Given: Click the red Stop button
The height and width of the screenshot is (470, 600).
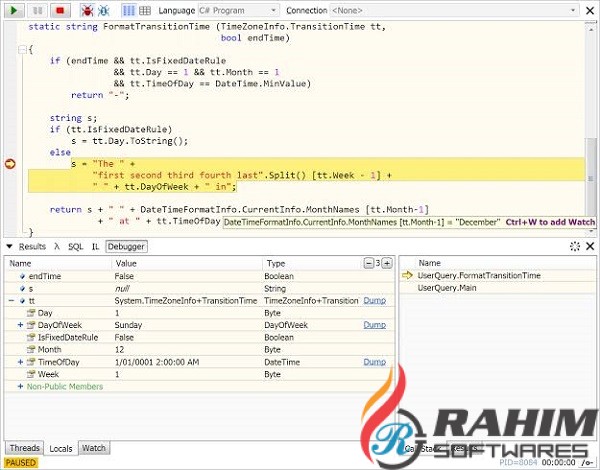Looking at the screenshot, I should [60, 9].
